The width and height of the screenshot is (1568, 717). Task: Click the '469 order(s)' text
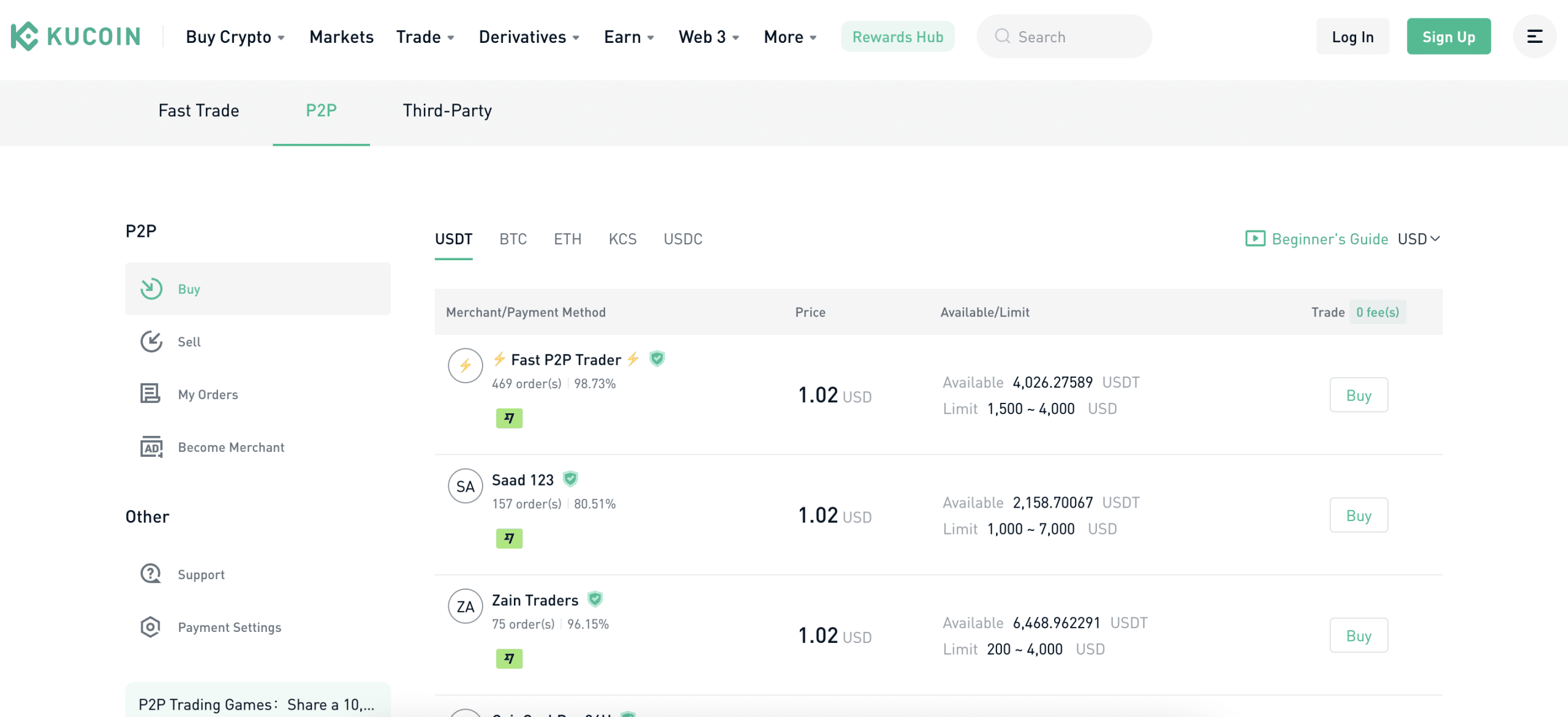pos(526,383)
